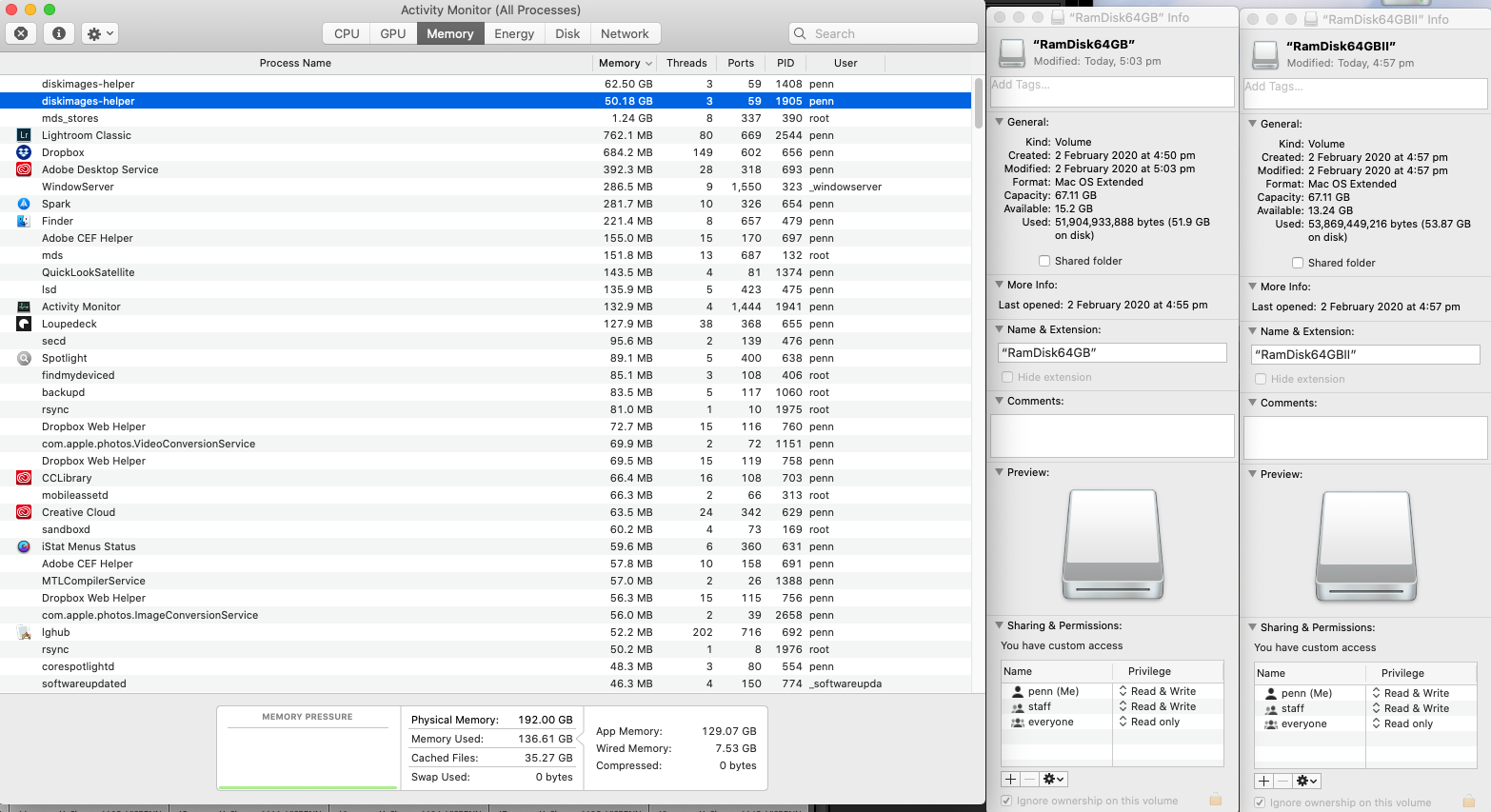Click RamDisk64GBII preview drive image
The height and width of the screenshot is (812, 1491).
(1367, 545)
